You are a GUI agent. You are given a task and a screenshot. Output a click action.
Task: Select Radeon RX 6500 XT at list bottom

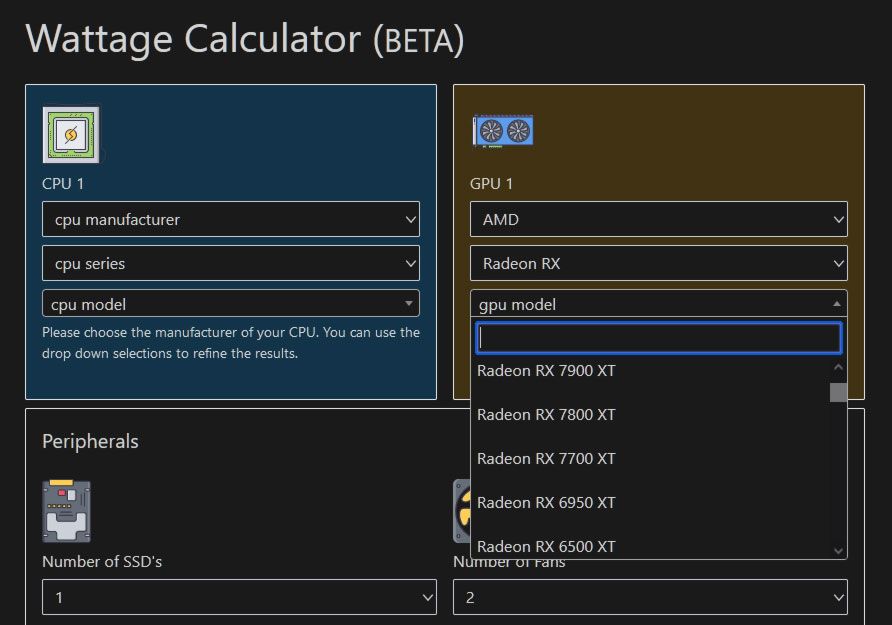[x=547, y=546]
